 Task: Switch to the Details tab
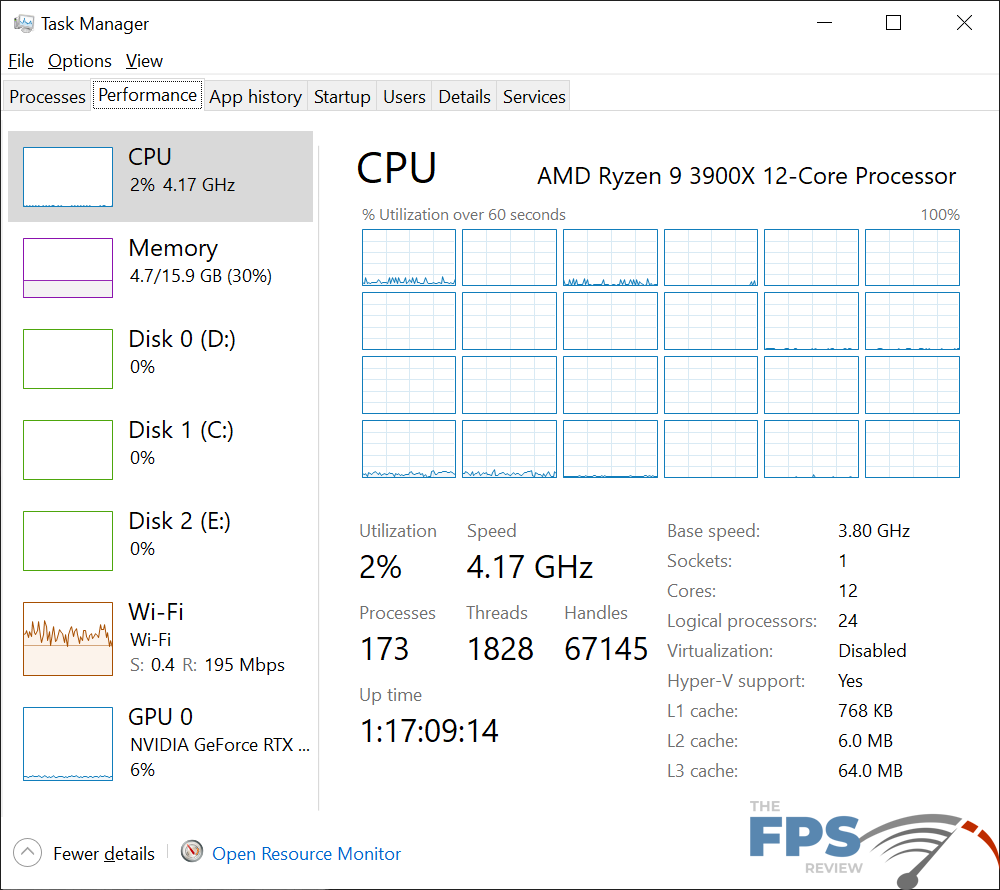coord(464,96)
